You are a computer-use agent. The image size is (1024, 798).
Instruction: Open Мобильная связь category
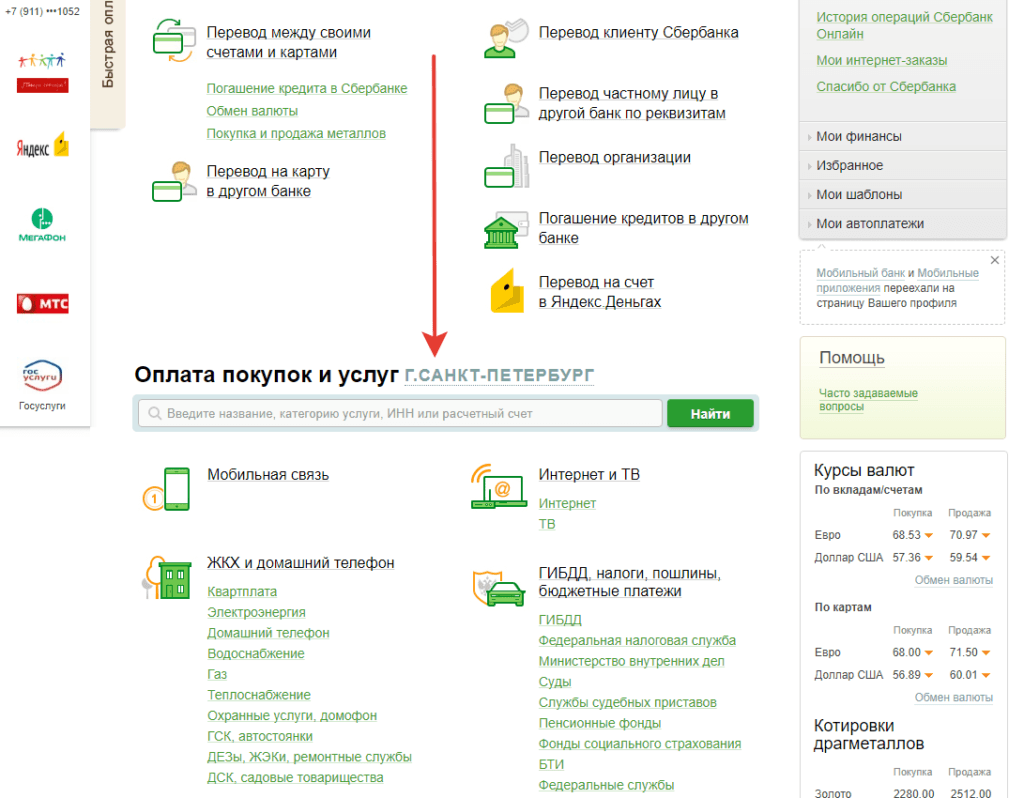[x=268, y=475]
